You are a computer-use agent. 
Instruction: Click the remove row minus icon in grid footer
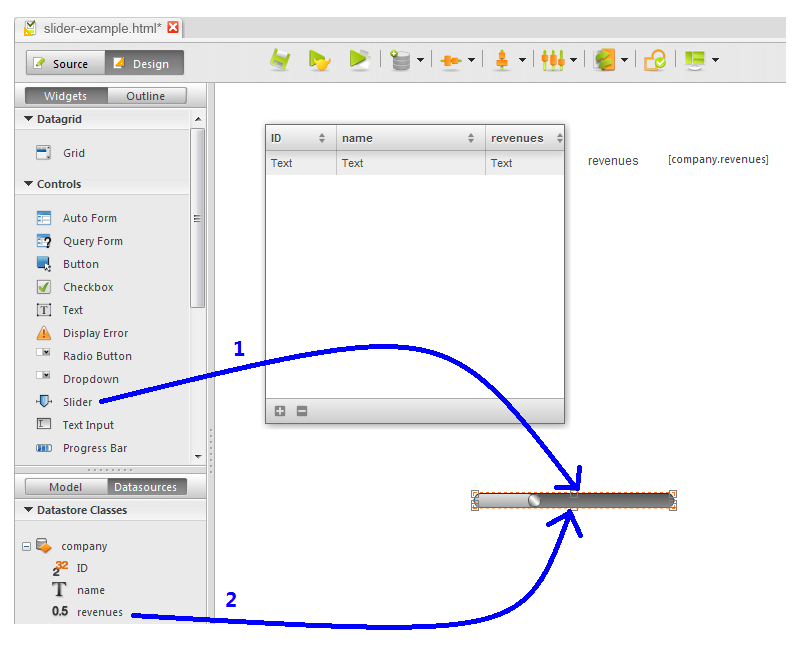[302, 411]
